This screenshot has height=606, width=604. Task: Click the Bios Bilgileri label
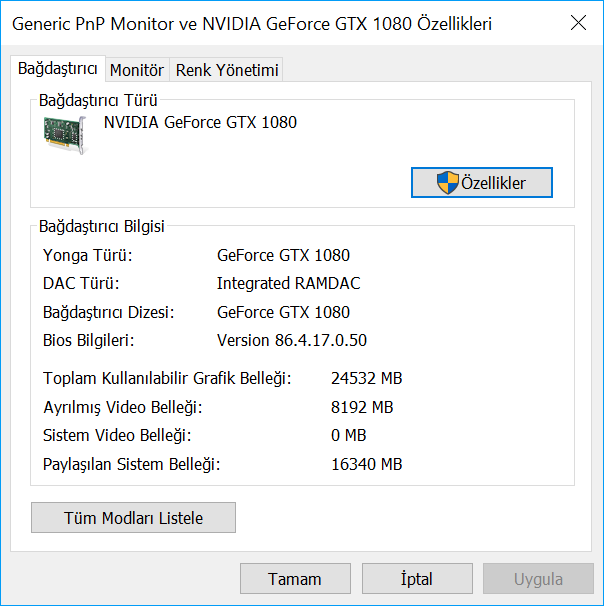coord(88,340)
